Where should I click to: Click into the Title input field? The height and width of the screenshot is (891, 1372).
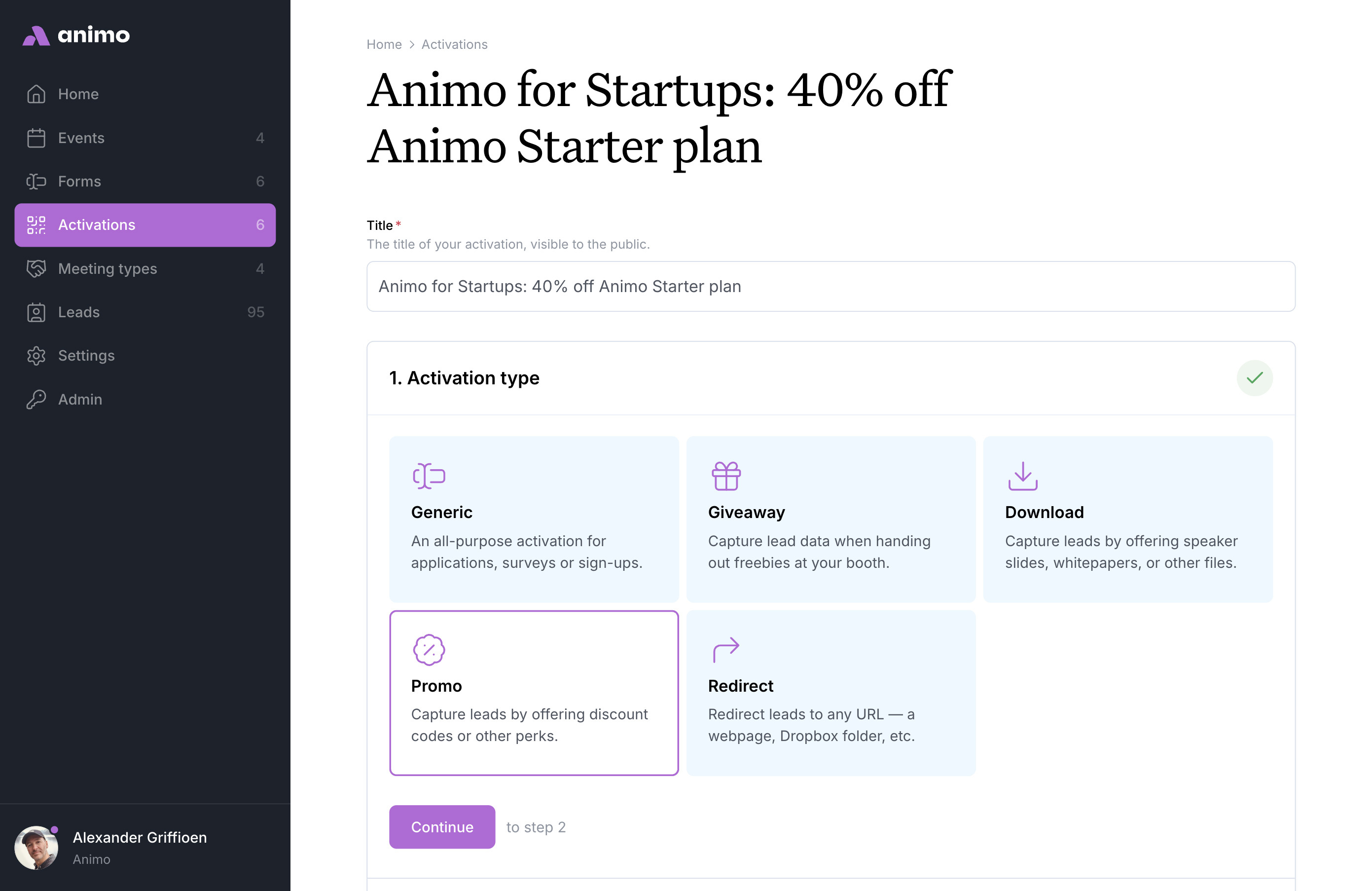pyautogui.click(x=830, y=287)
